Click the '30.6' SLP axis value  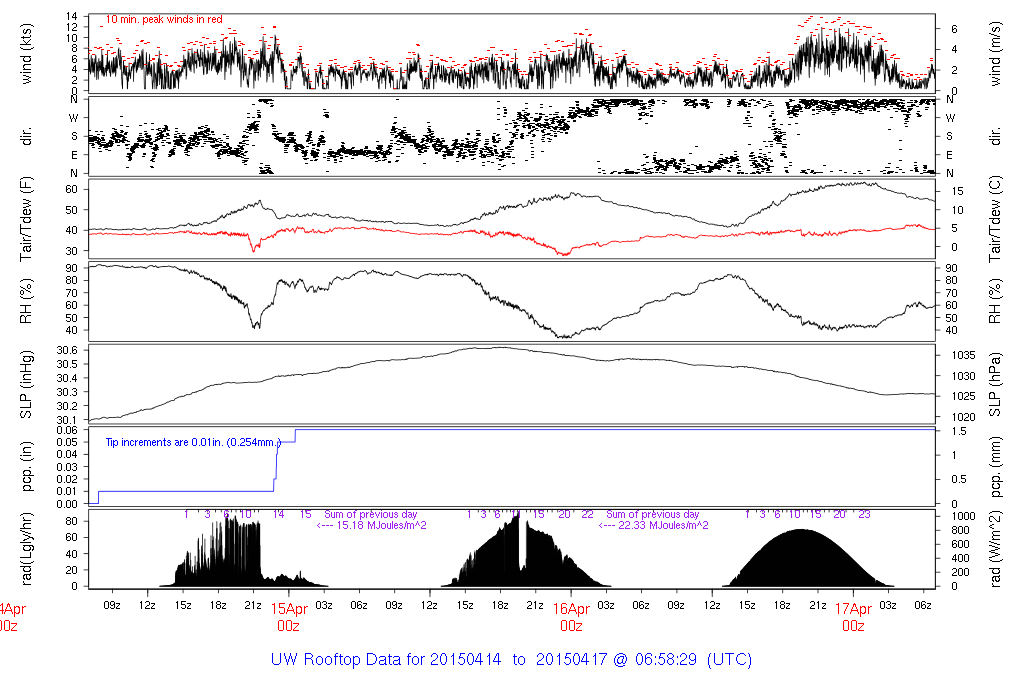pyautogui.click(x=67, y=350)
